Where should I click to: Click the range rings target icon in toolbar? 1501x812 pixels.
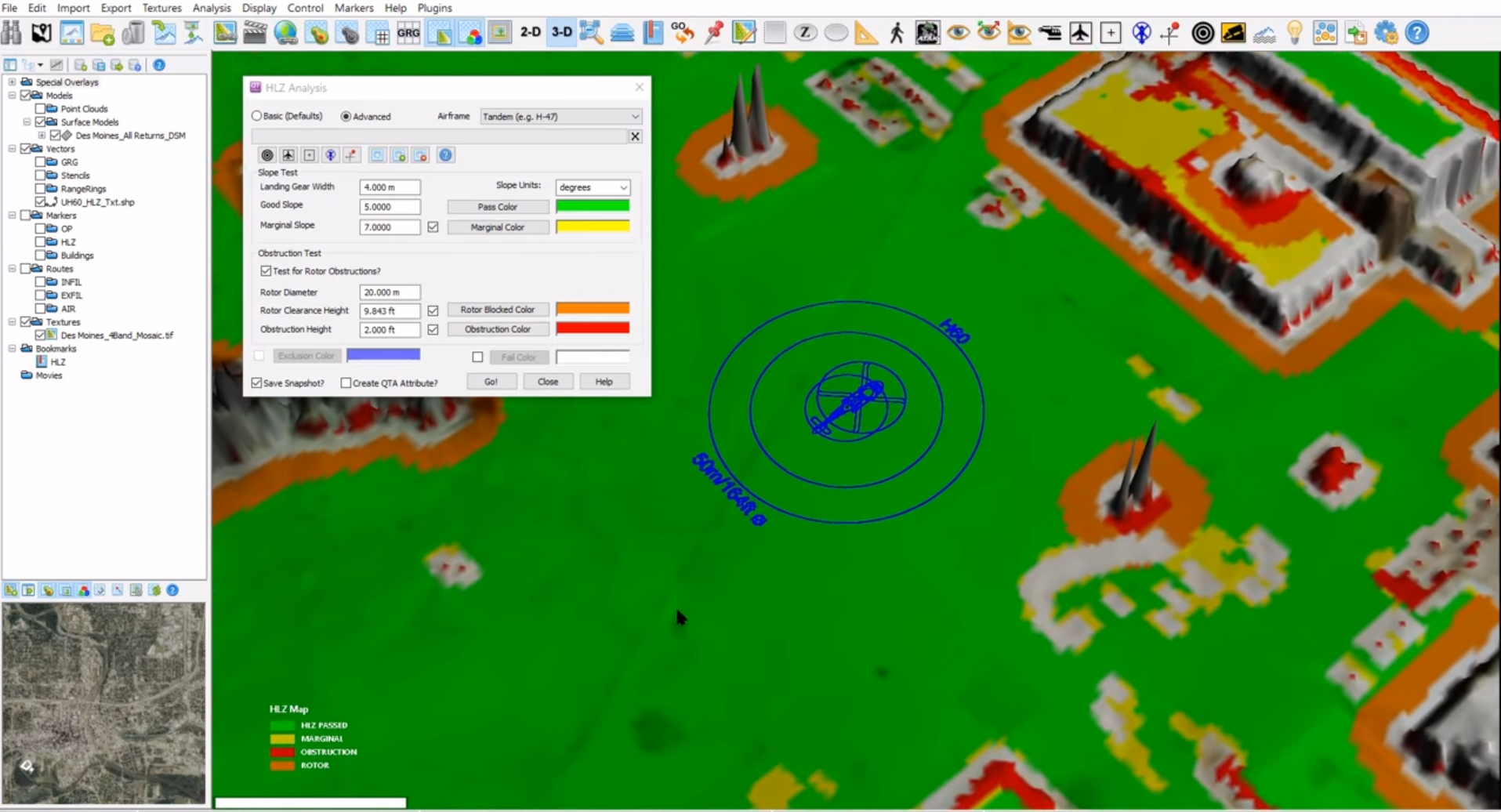(x=1202, y=33)
